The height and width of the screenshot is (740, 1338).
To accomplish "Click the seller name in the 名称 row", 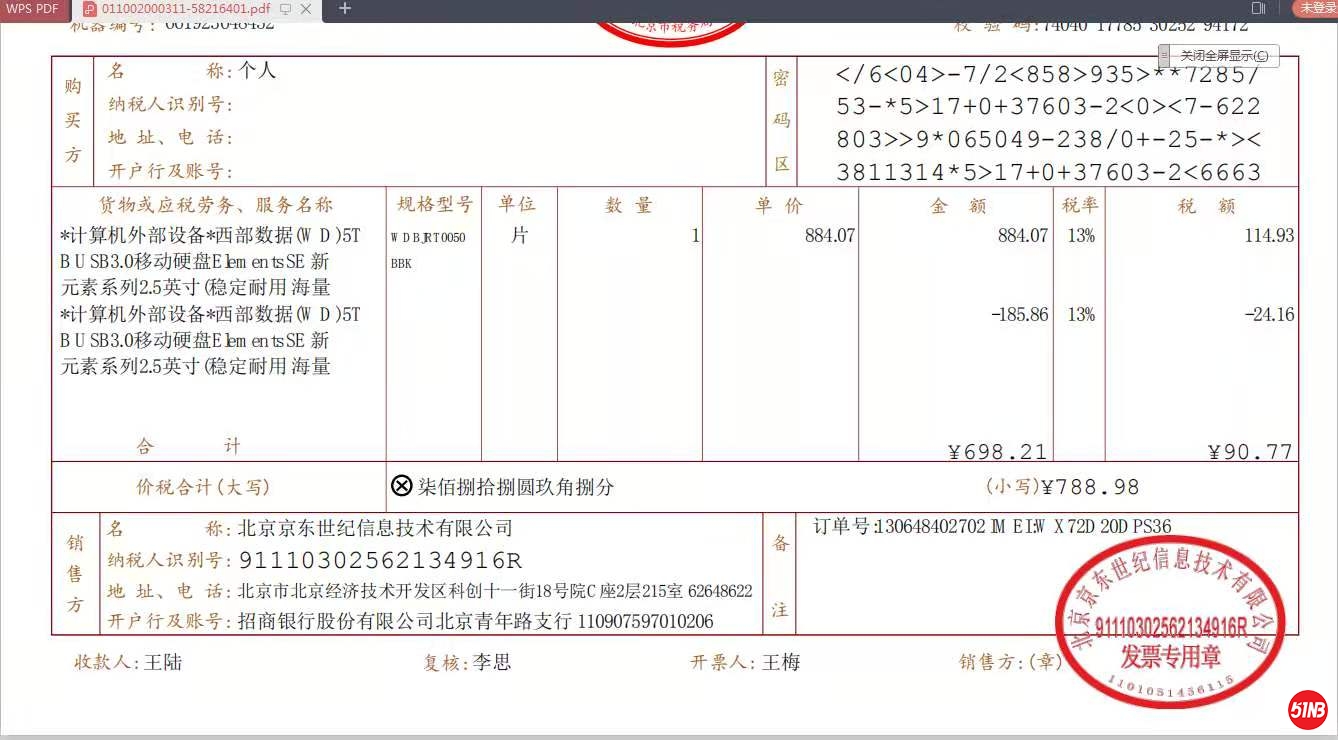I will (x=375, y=528).
